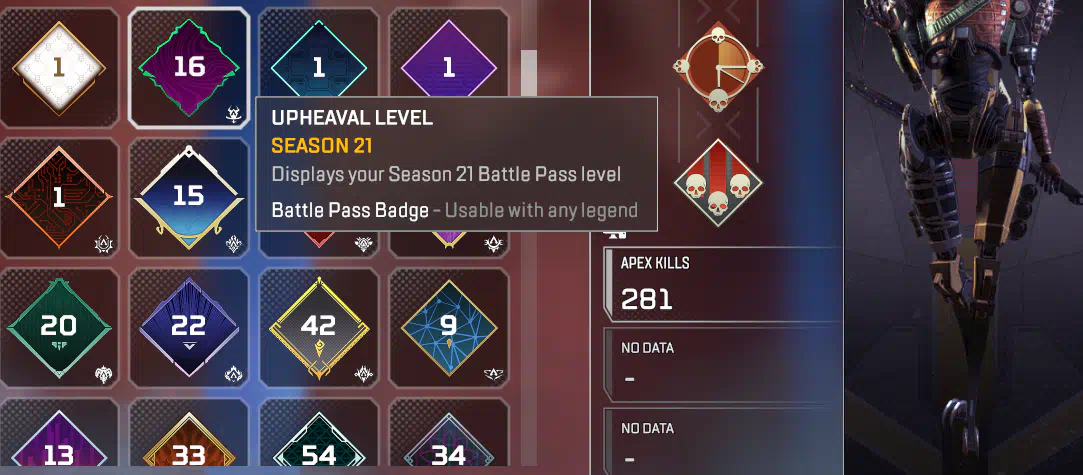Screen dimensions: 1083x475
Task: Click the badge list vertical scrollbar handle
Action: (x=529, y=72)
